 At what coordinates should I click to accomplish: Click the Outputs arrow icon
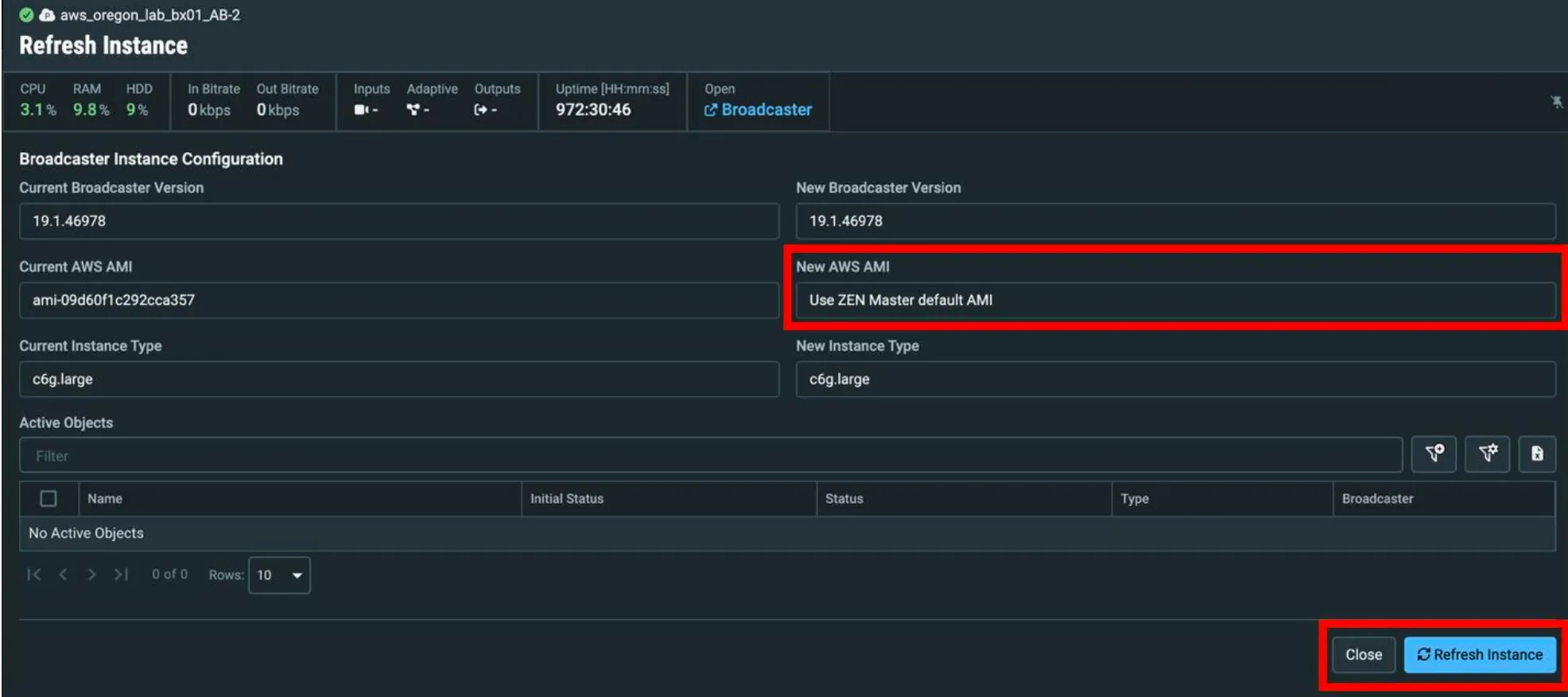tap(480, 110)
